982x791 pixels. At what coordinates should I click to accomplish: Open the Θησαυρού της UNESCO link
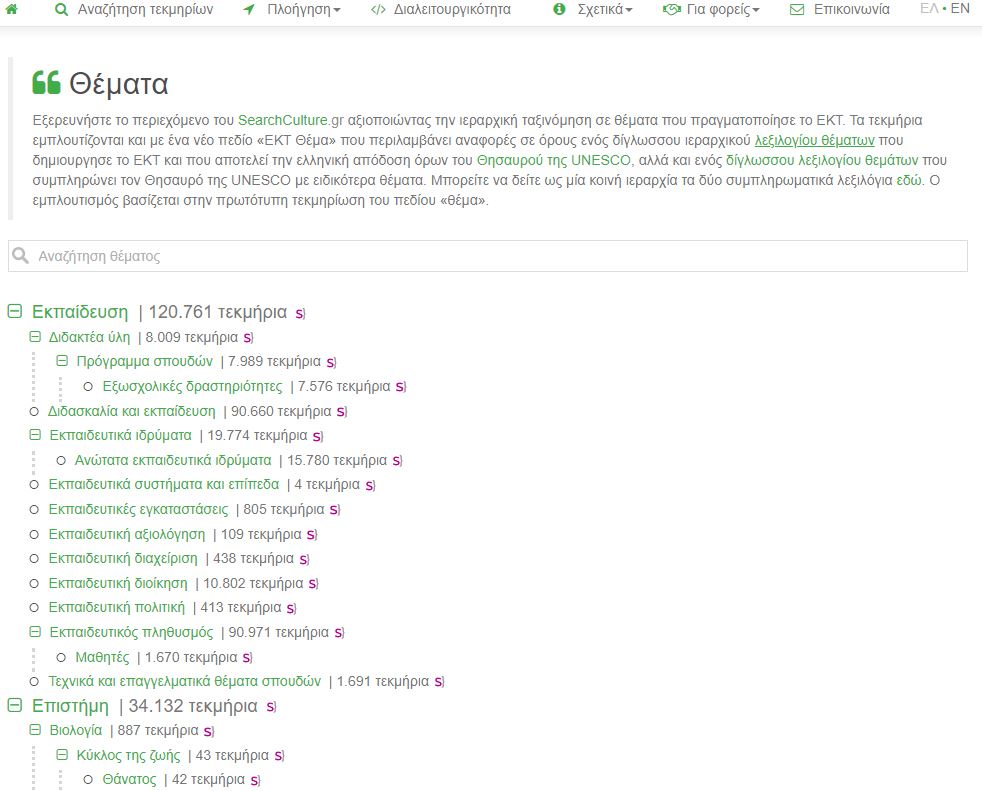pyautogui.click(x=554, y=160)
